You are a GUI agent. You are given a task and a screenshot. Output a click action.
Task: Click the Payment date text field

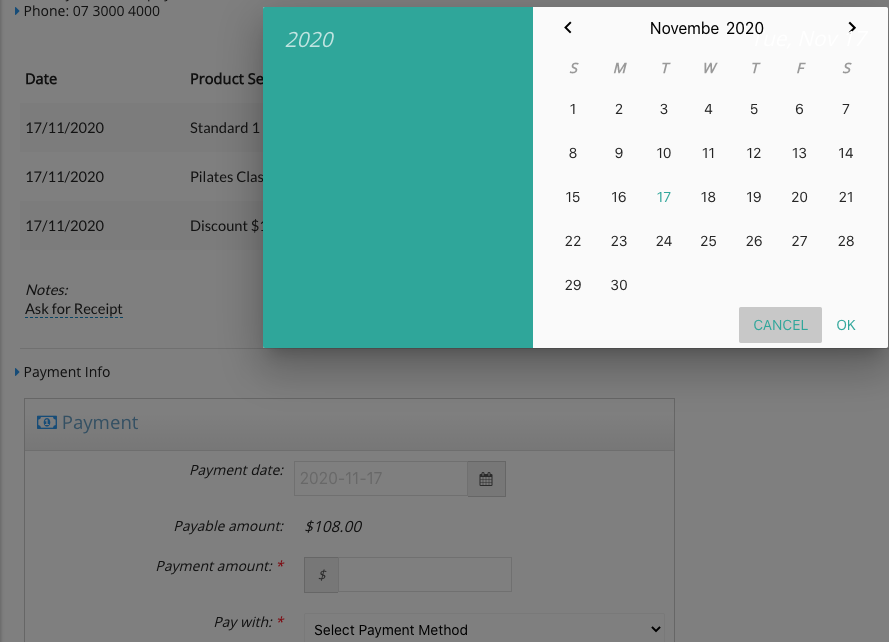(380, 479)
